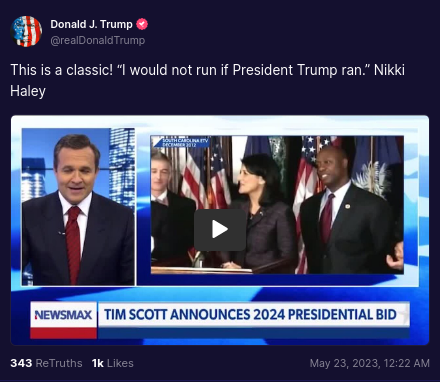Click the verified checkmark badge

click(x=142, y=24)
